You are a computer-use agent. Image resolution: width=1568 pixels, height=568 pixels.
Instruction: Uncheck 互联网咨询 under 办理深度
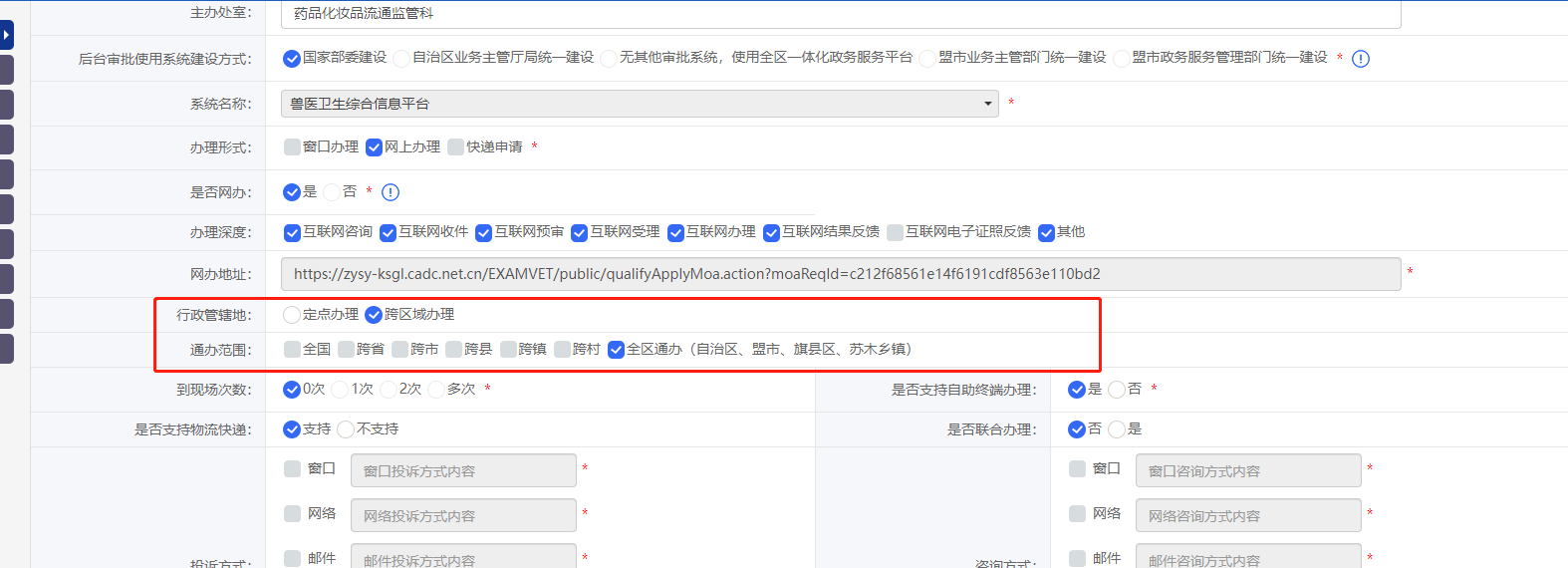click(x=292, y=232)
